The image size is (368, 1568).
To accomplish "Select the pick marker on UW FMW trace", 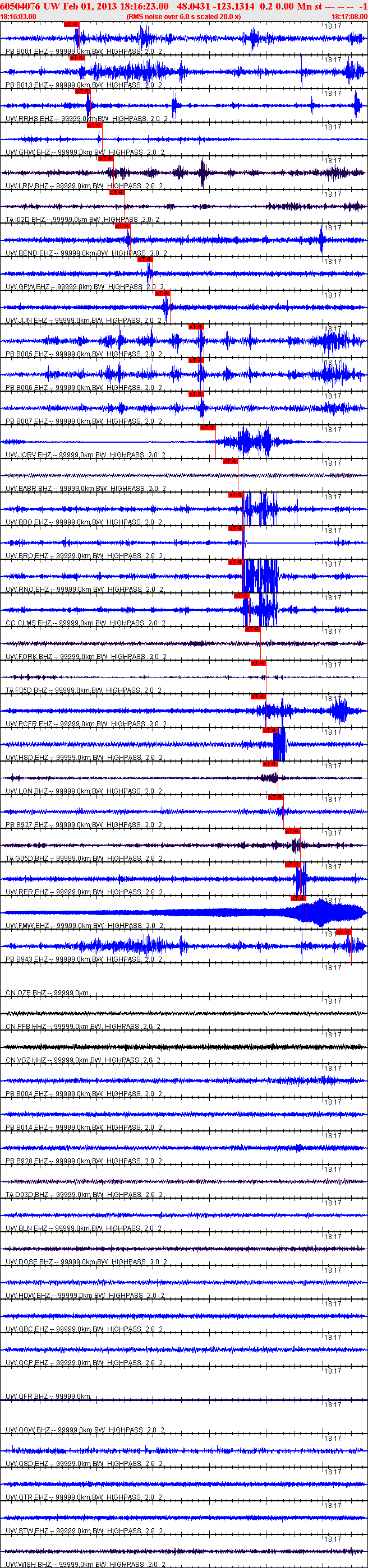I will coord(298,898).
